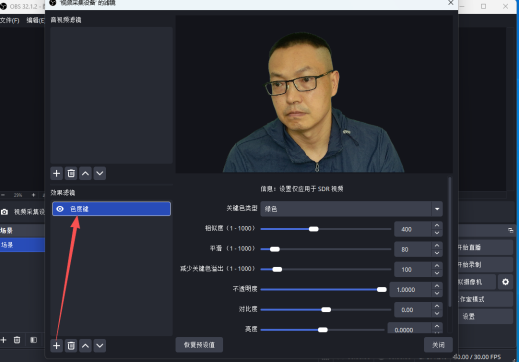This screenshot has width=520, height=363.
Task: Click the camera screenshot icon in OBS toolbar
Action: (4, 212)
